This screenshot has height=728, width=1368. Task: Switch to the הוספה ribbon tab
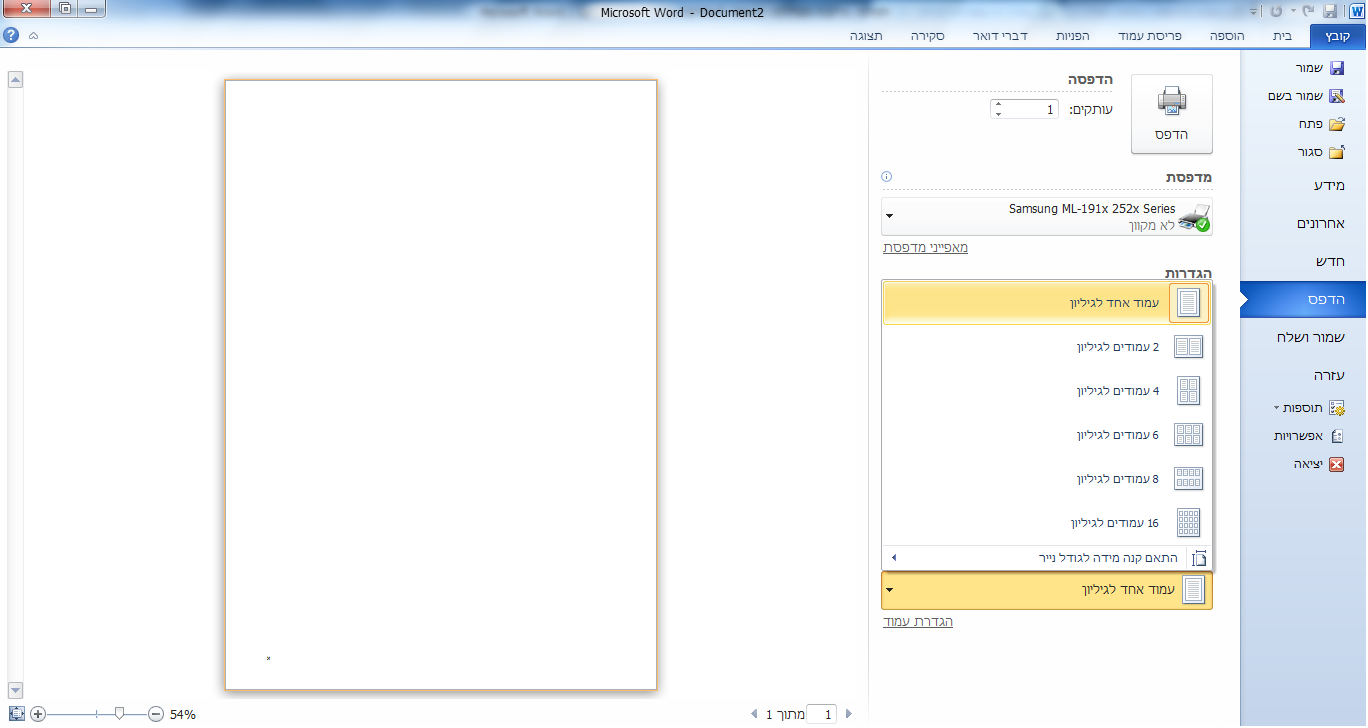coord(1226,36)
